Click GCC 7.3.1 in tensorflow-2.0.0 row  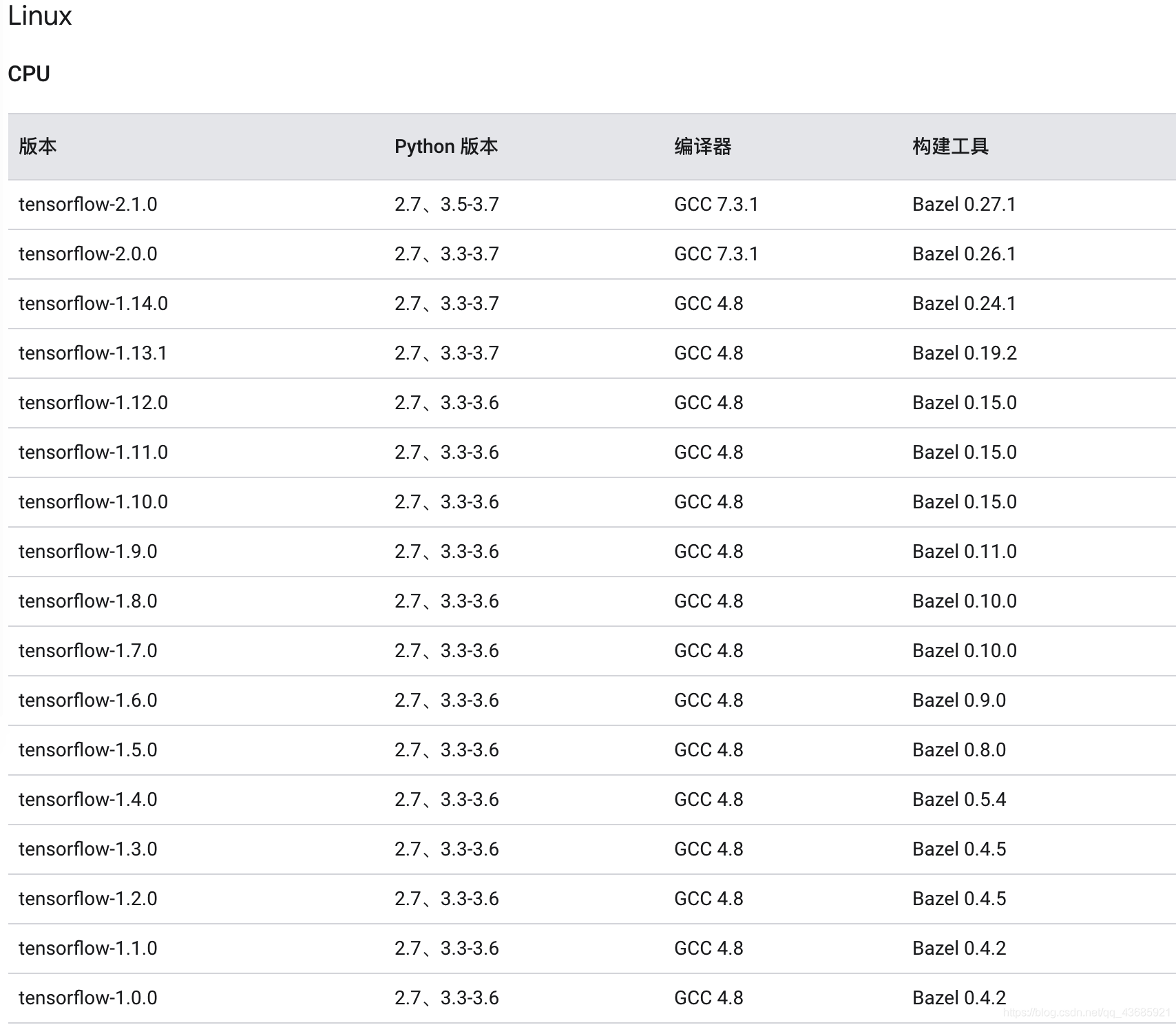pos(716,254)
